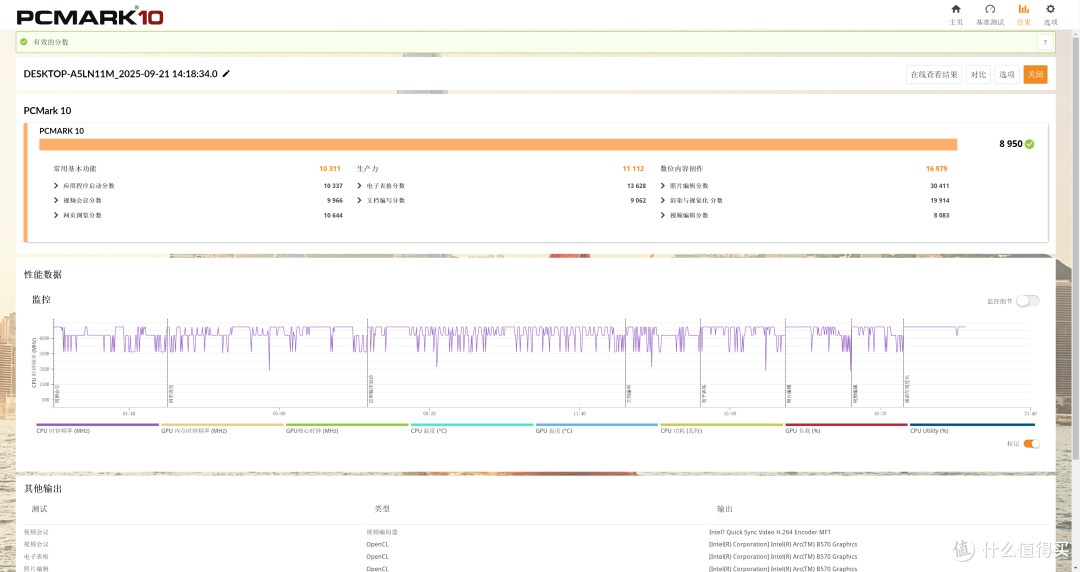Toggle the GPU 负载 (%) legend series
The image size is (1080, 572).
click(x=847, y=428)
